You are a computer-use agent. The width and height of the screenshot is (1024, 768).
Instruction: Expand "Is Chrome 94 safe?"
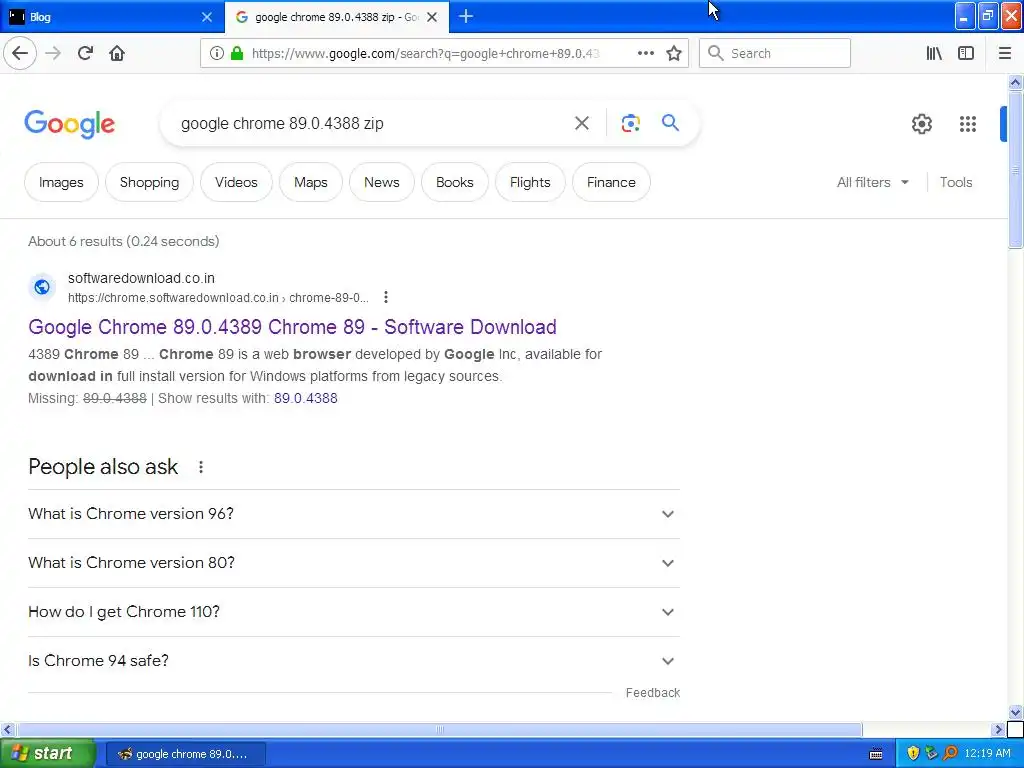click(354, 661)
